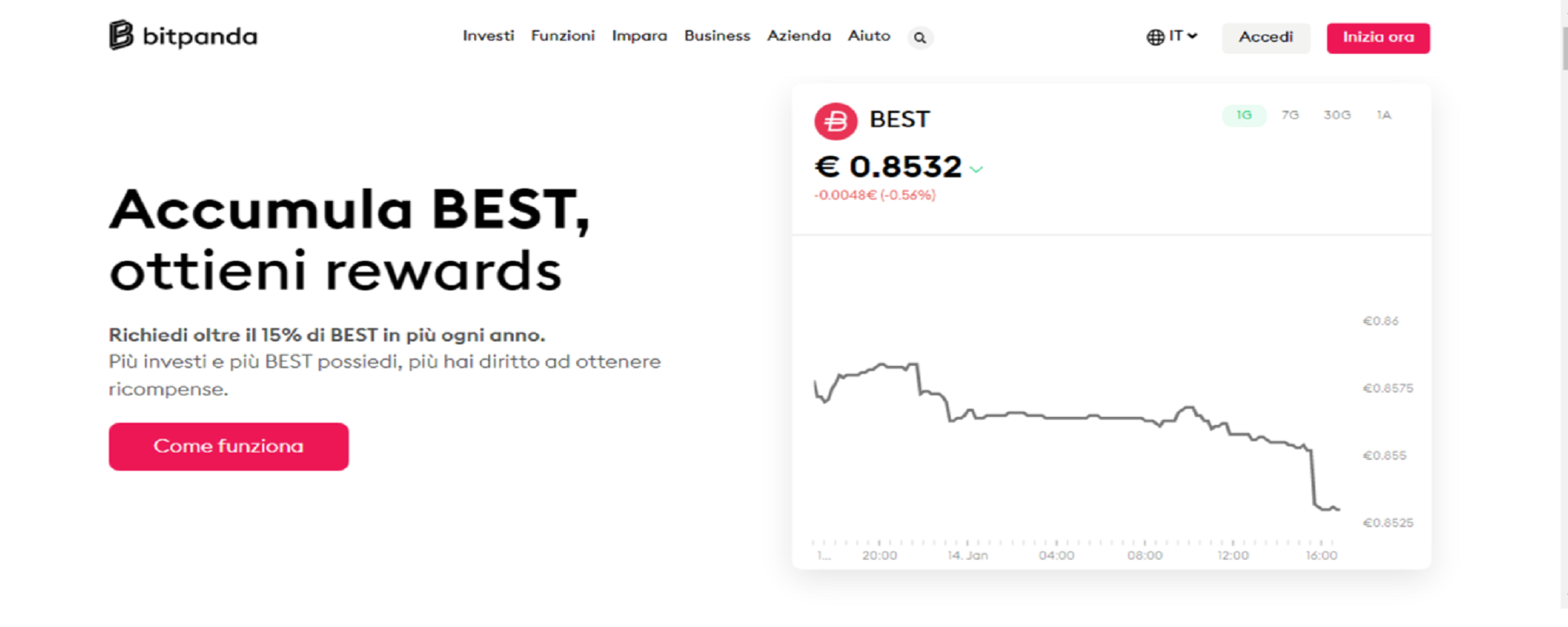Switch chart to 7G range

(x=1290, y=115)
